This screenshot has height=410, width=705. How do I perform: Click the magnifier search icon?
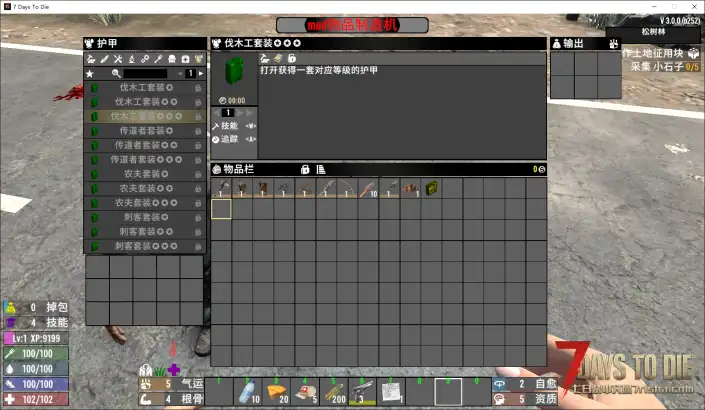point(116,74)
